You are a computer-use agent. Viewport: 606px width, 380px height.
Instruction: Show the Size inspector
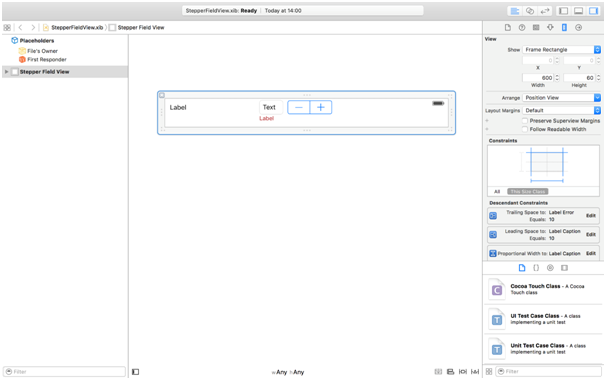[x=564, y=27]
